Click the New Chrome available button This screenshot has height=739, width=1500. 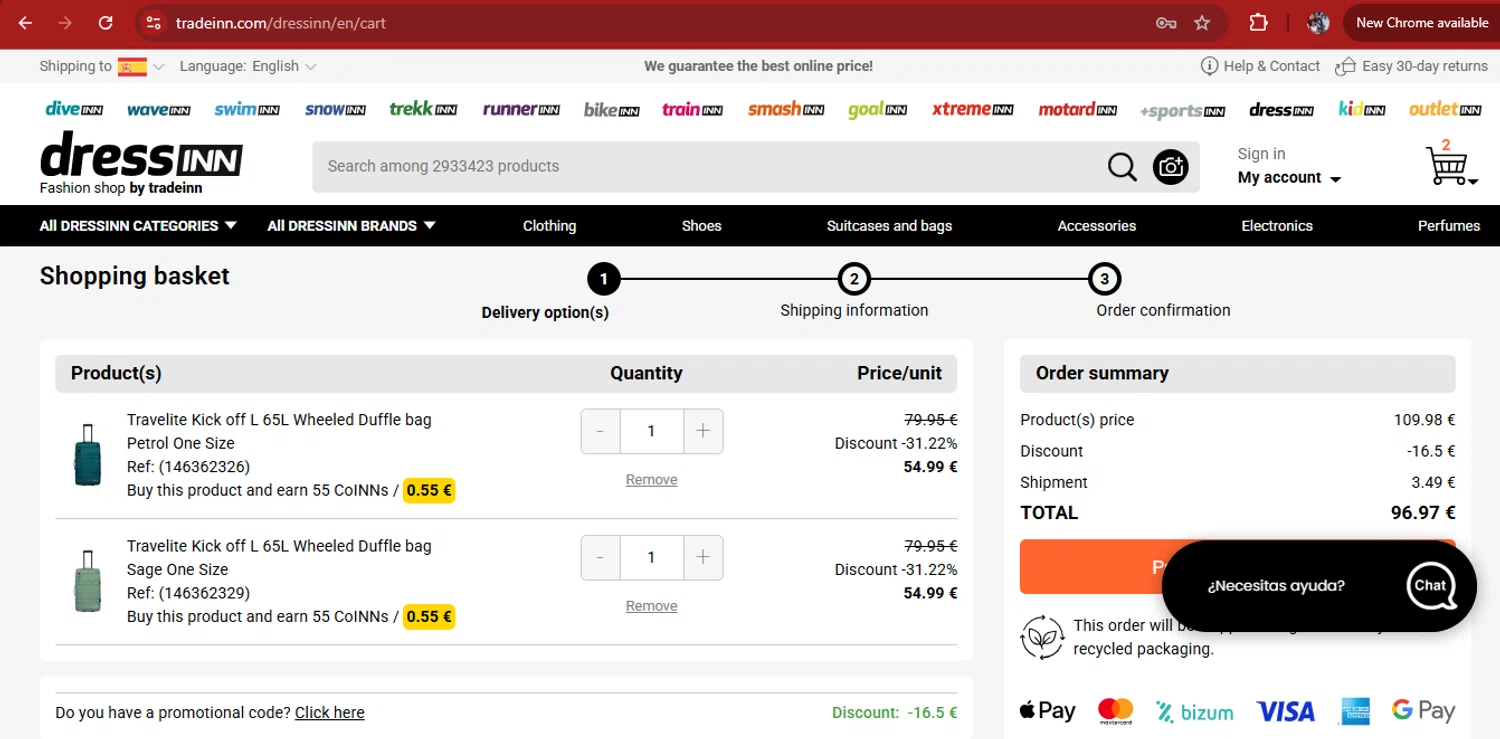tap(1421, 23)
